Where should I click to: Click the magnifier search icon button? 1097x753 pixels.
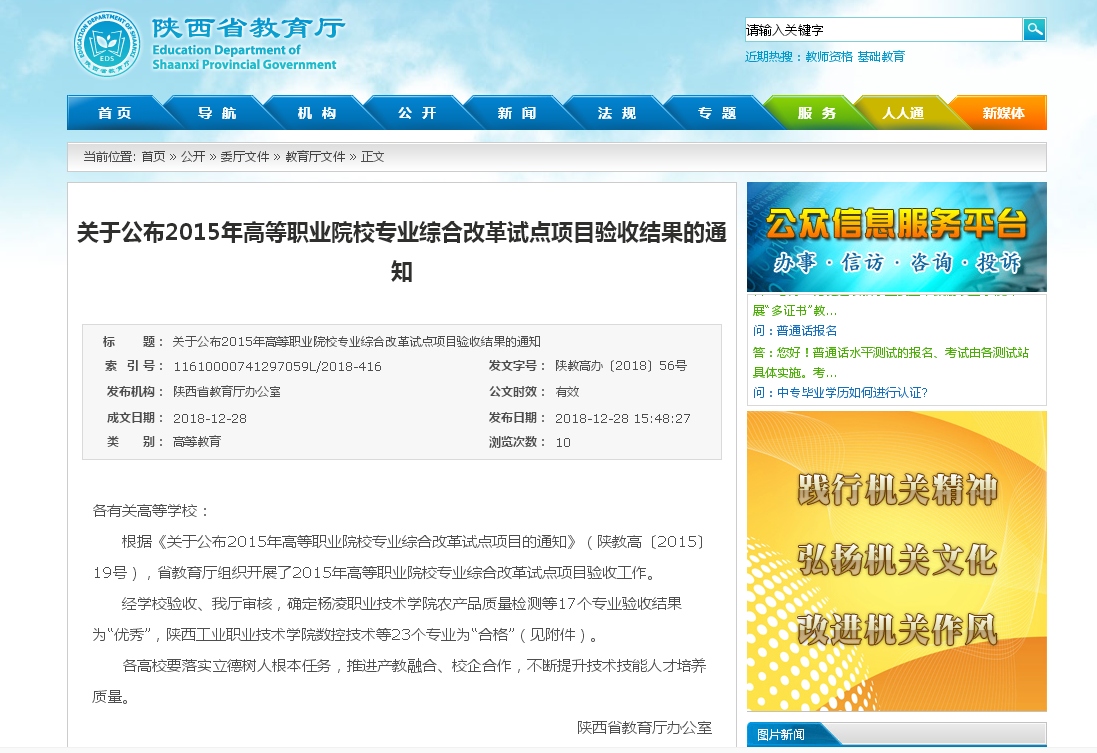click(1034, 30)
